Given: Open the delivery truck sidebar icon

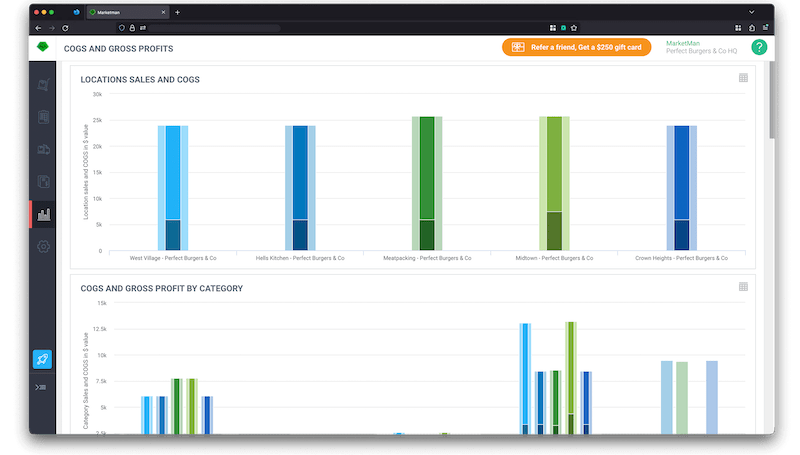Looking at the screenshot, I should coord(43,149).
